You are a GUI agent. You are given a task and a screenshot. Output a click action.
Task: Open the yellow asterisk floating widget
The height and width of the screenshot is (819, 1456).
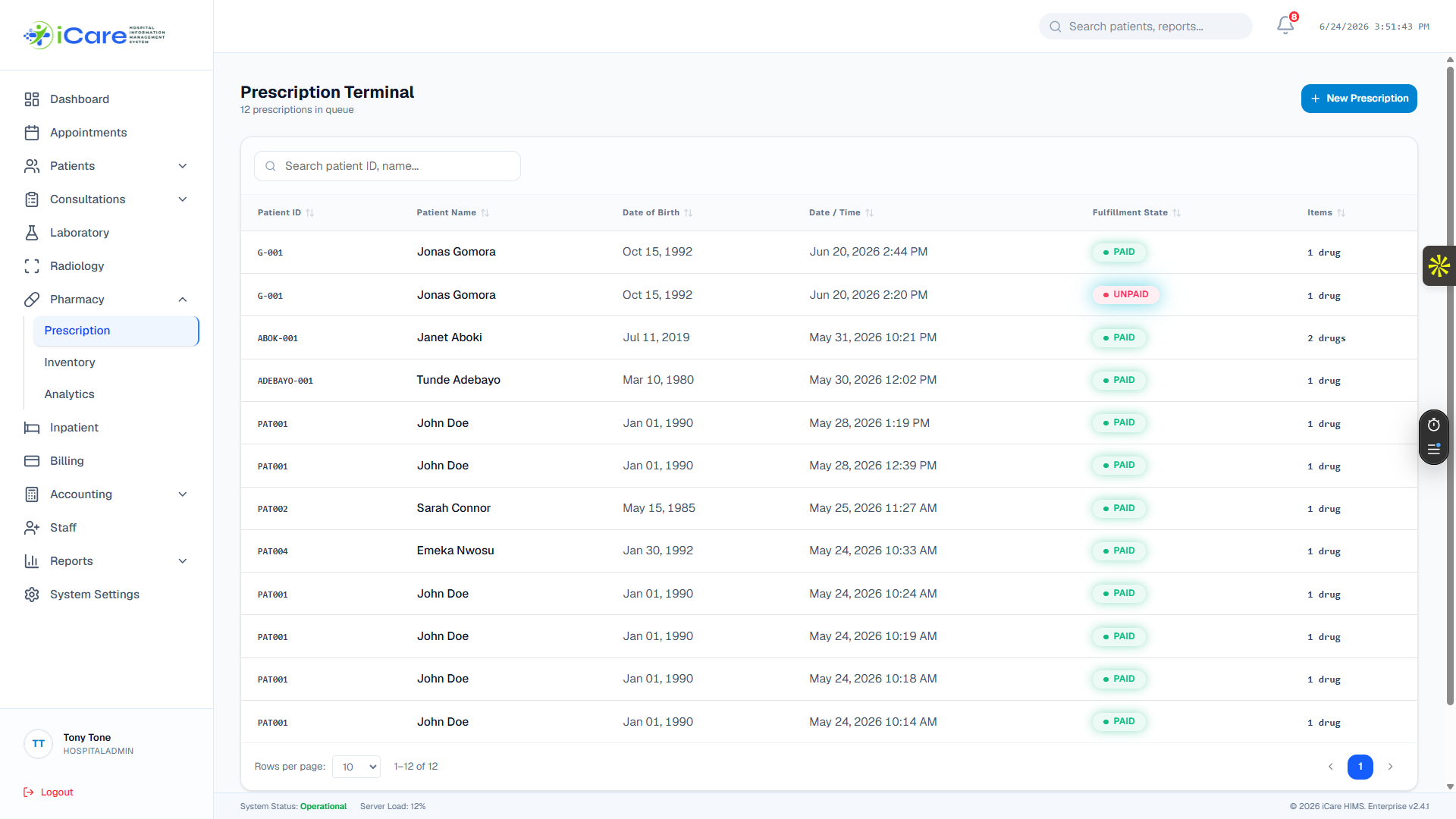tap(1439, 265)
